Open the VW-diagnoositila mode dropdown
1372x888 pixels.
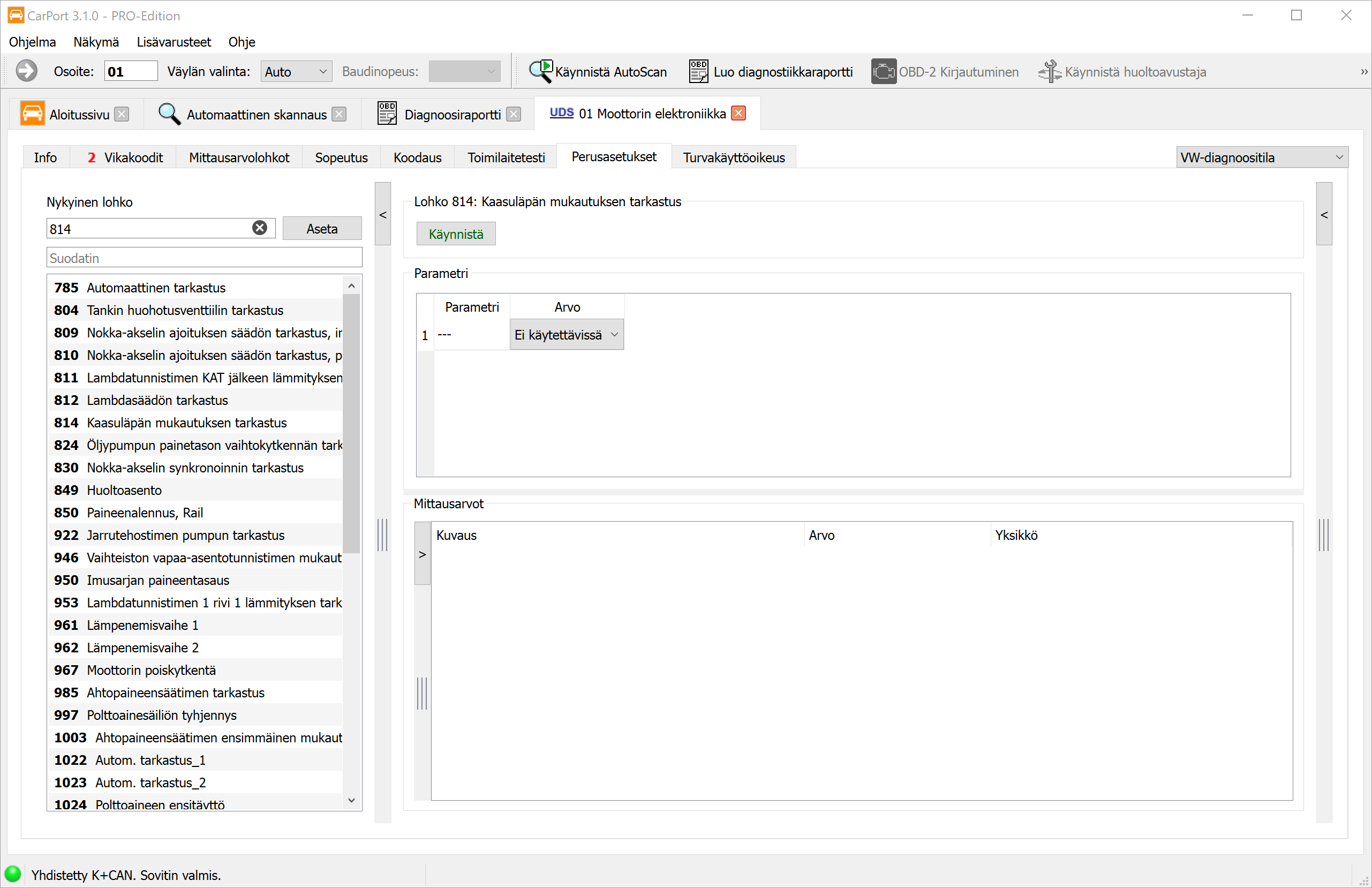click(1261, 157)
